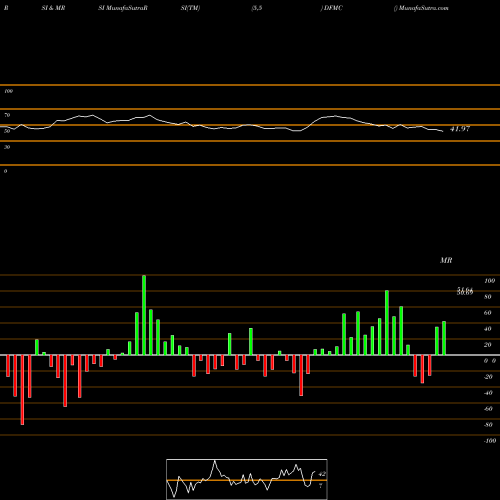This screenshot has width=500, height=500.
Task: Click the -100 label on MR axis
Action: click(490, 441)
